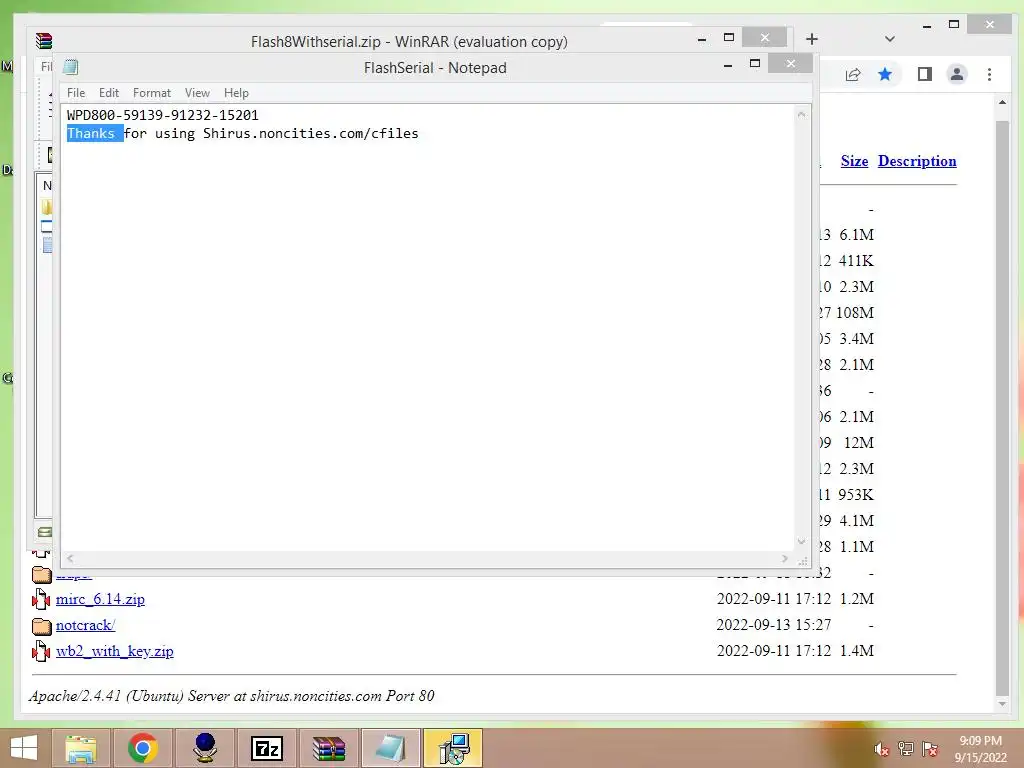
Task: Click Notepad horizontal scrollbar left arrow
Action: click(70, 558)
